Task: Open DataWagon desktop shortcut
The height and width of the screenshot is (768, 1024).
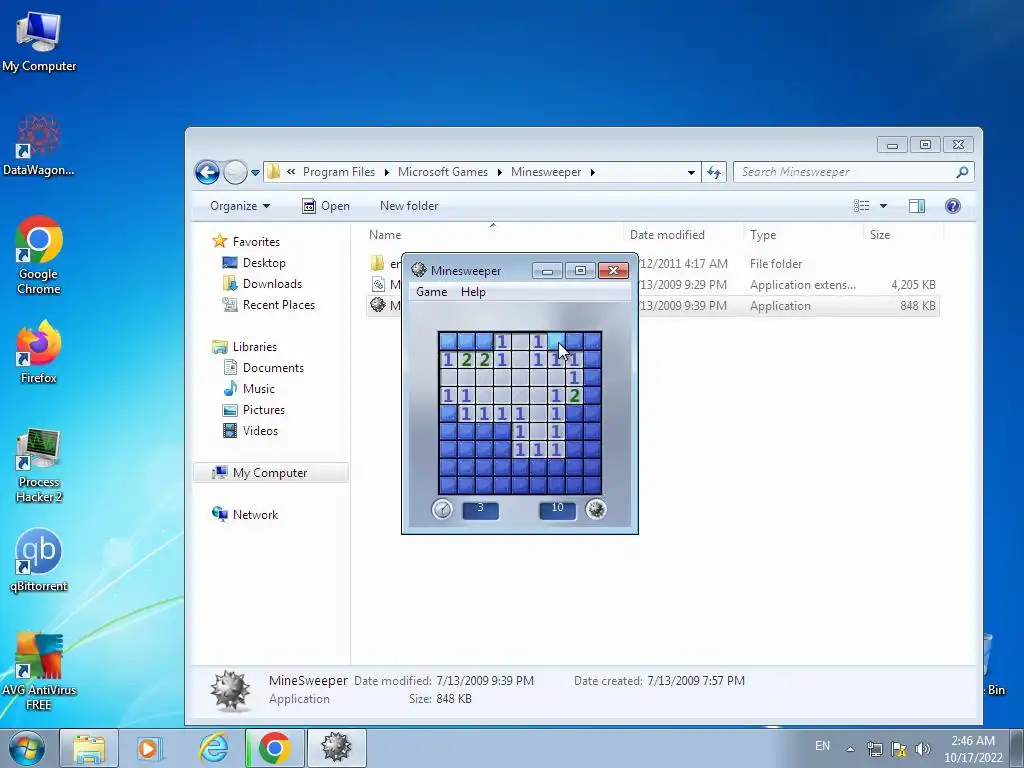Action: [x=39, y=146]
